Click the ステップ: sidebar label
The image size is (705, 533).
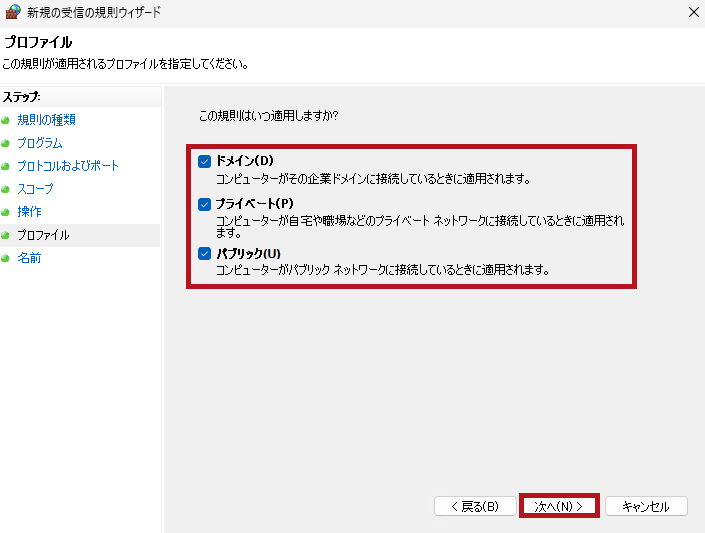coord(22,97)
